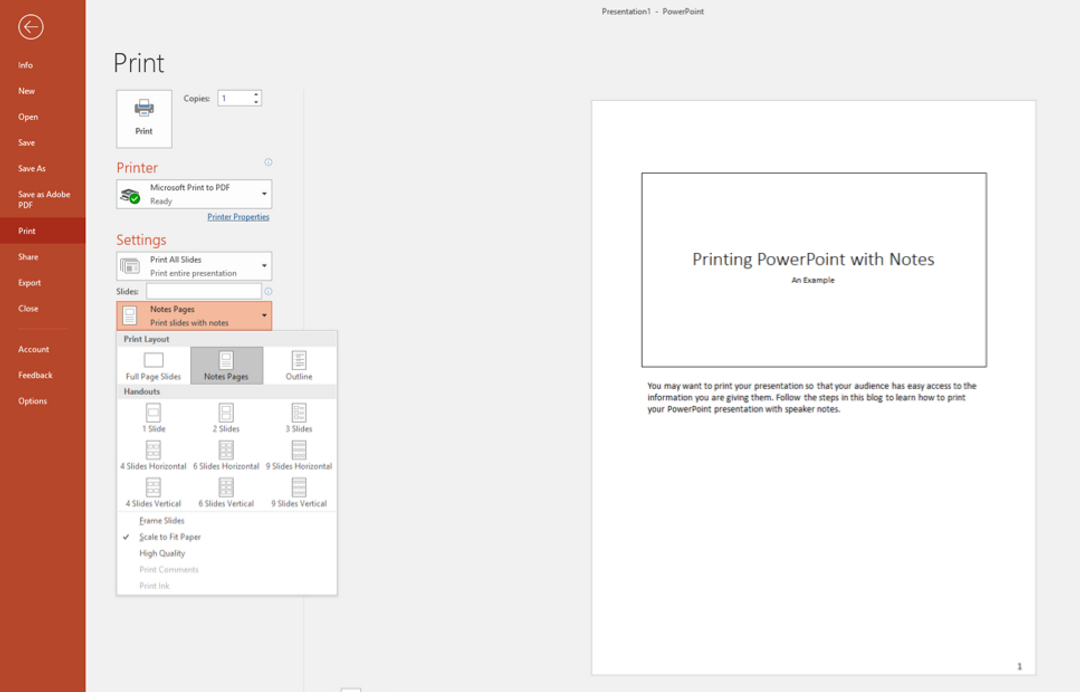This screenshot has width=1080, height=692.
Task: Open the Notes Pages layout dropdown arrow
Action: pyautogui.click(x=264, y=314)
